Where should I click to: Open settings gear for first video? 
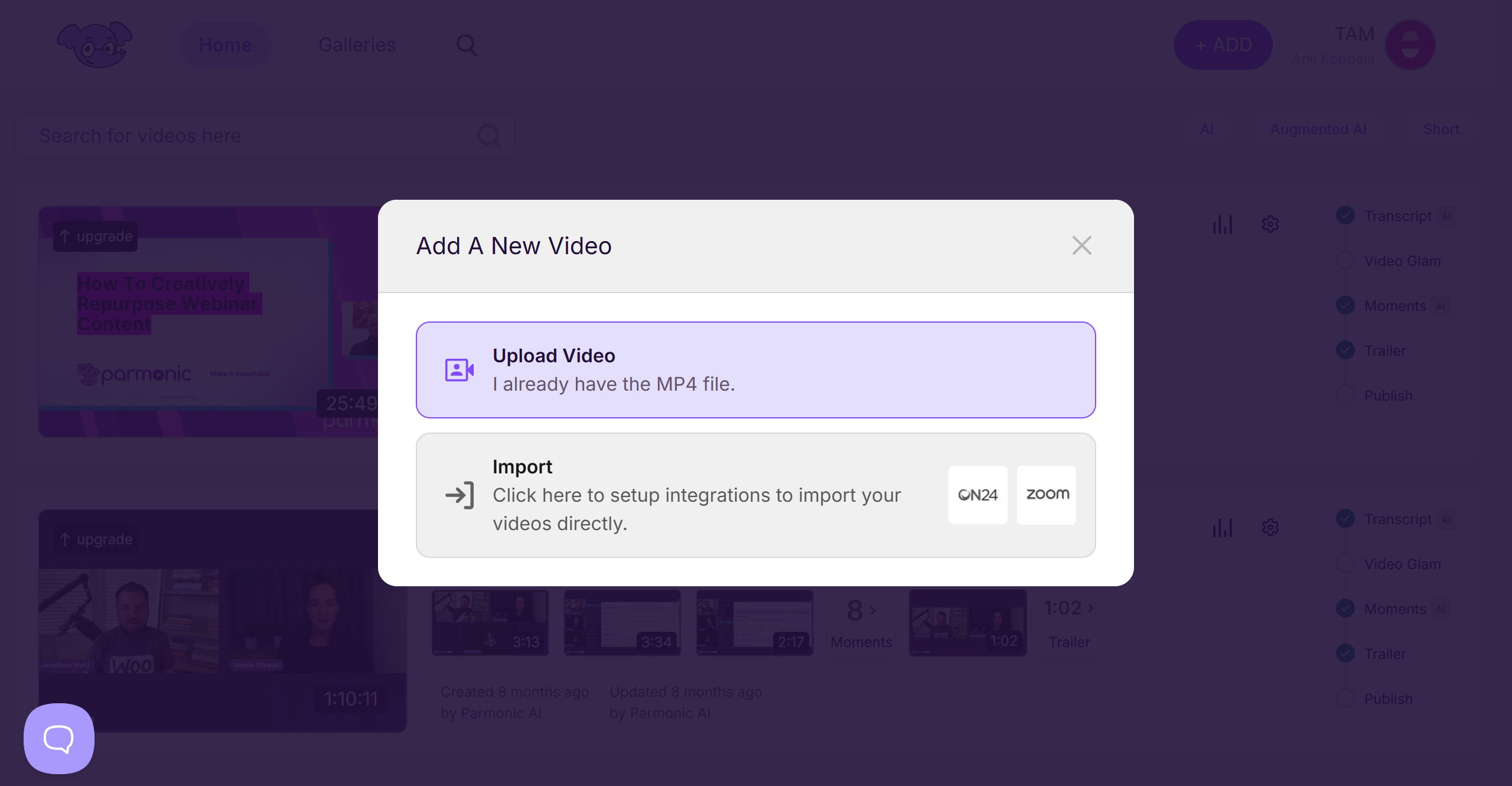[1270, 225]
